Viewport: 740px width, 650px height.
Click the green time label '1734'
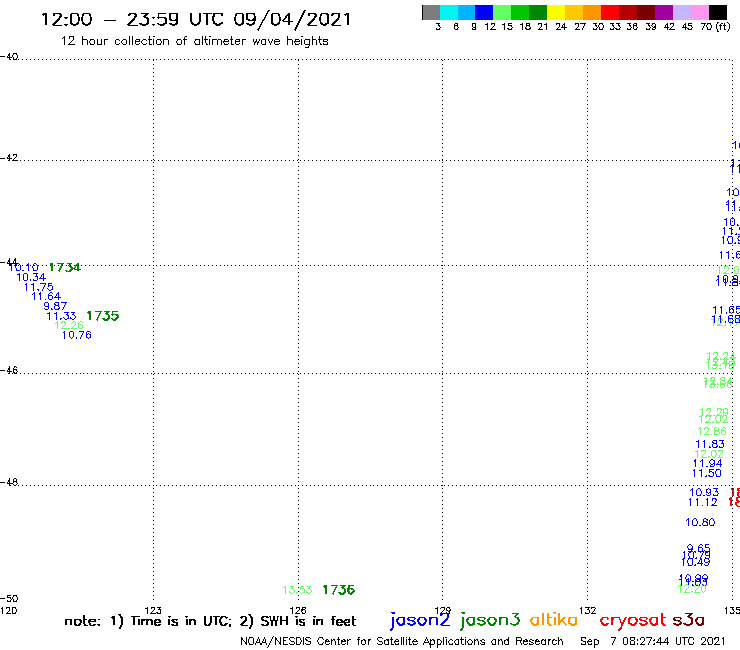point(65,268)
